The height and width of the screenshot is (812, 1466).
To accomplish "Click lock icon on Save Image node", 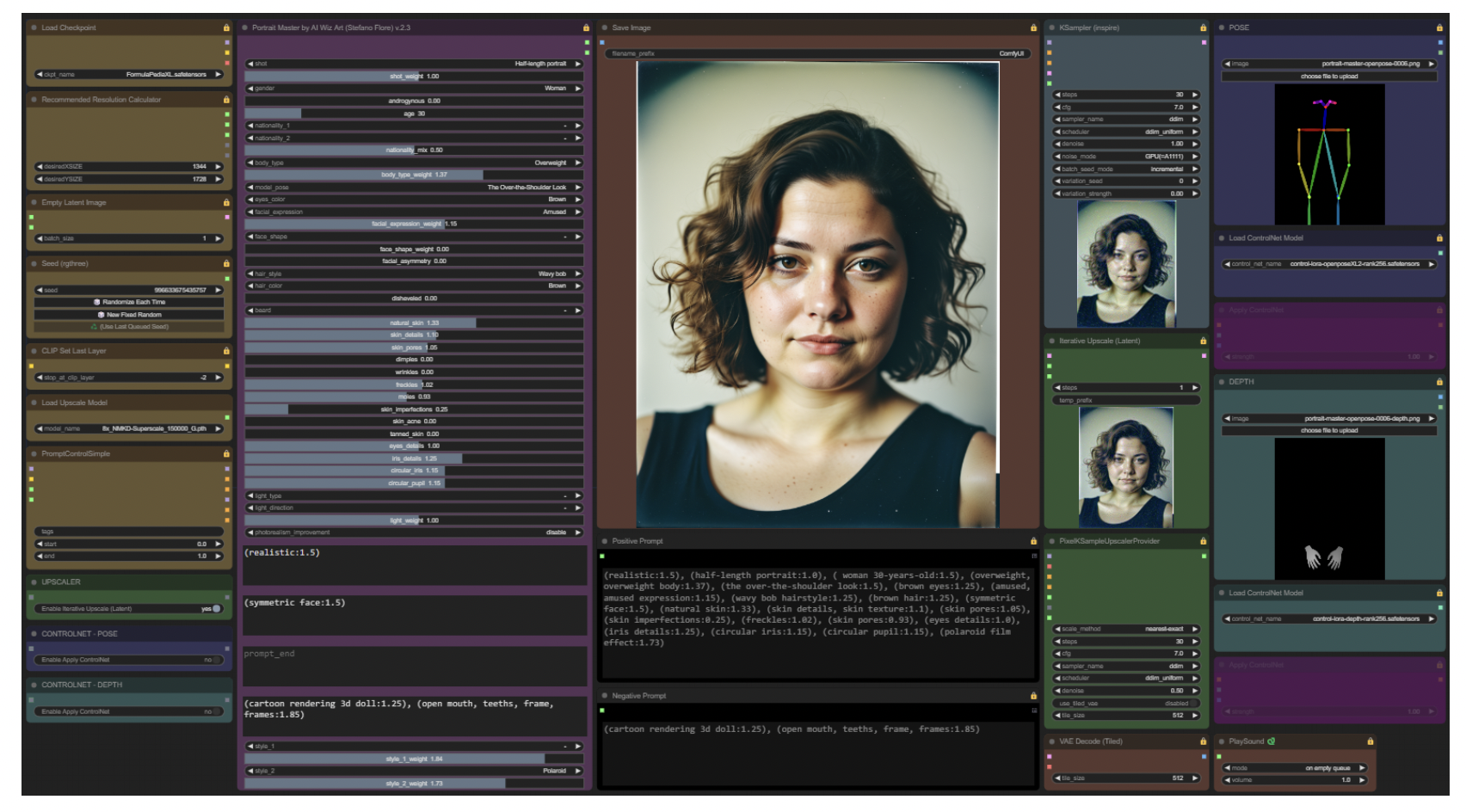I will (1033, 28).
